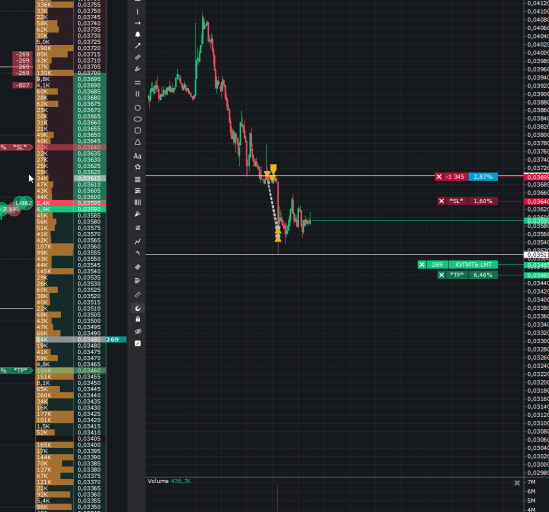The width and height of the screenshot is (549, 512).
Task: Click order book price 0,03440
Action: click(89, 395)
